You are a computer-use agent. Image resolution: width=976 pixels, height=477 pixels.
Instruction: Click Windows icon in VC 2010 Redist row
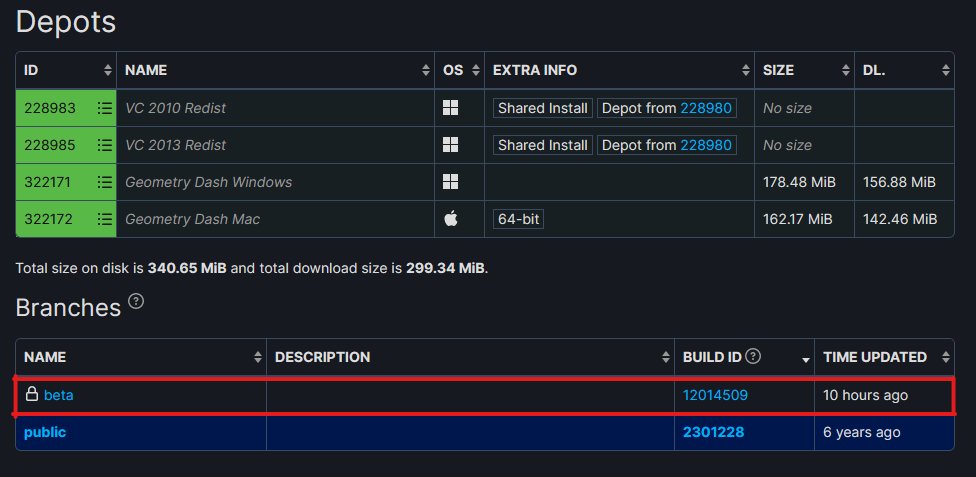451,108
